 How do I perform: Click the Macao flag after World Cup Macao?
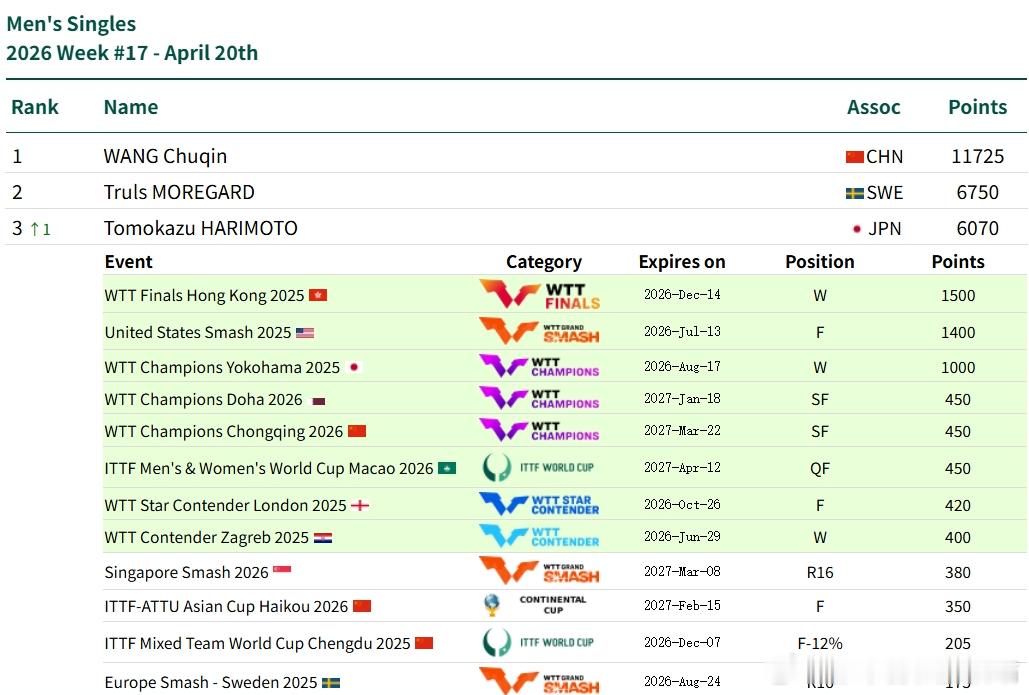pyautogui.click(x=447, y=468)
